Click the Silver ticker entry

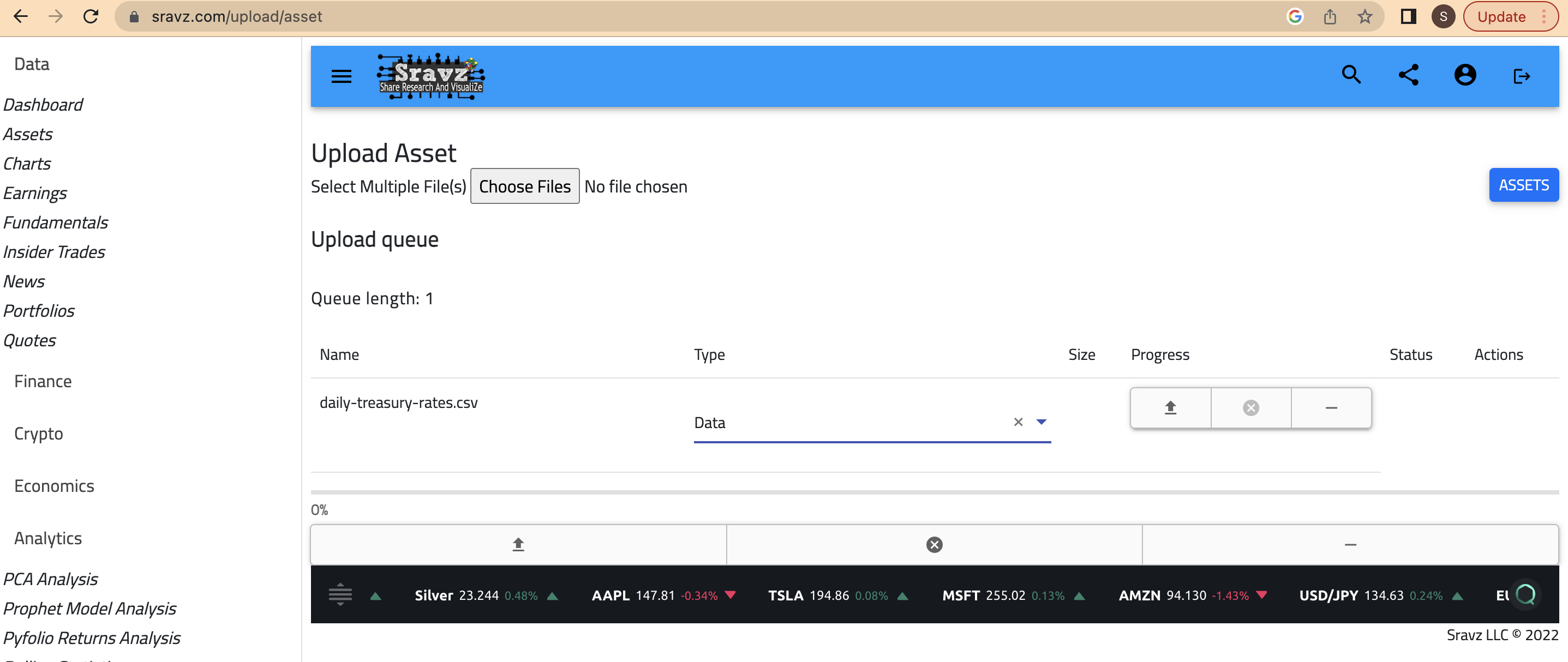click(486, 595)
